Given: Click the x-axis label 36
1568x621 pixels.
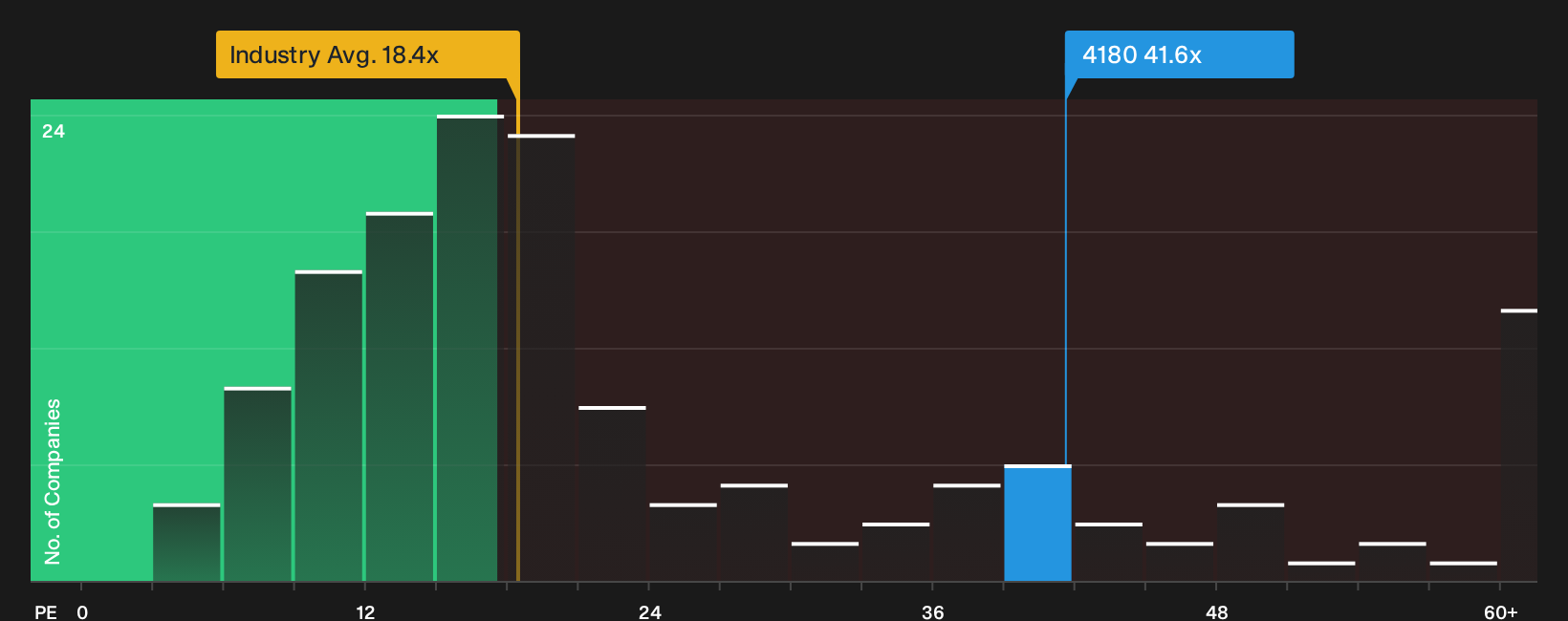Looking at the screenshot, I should click(x=933, y=612).
